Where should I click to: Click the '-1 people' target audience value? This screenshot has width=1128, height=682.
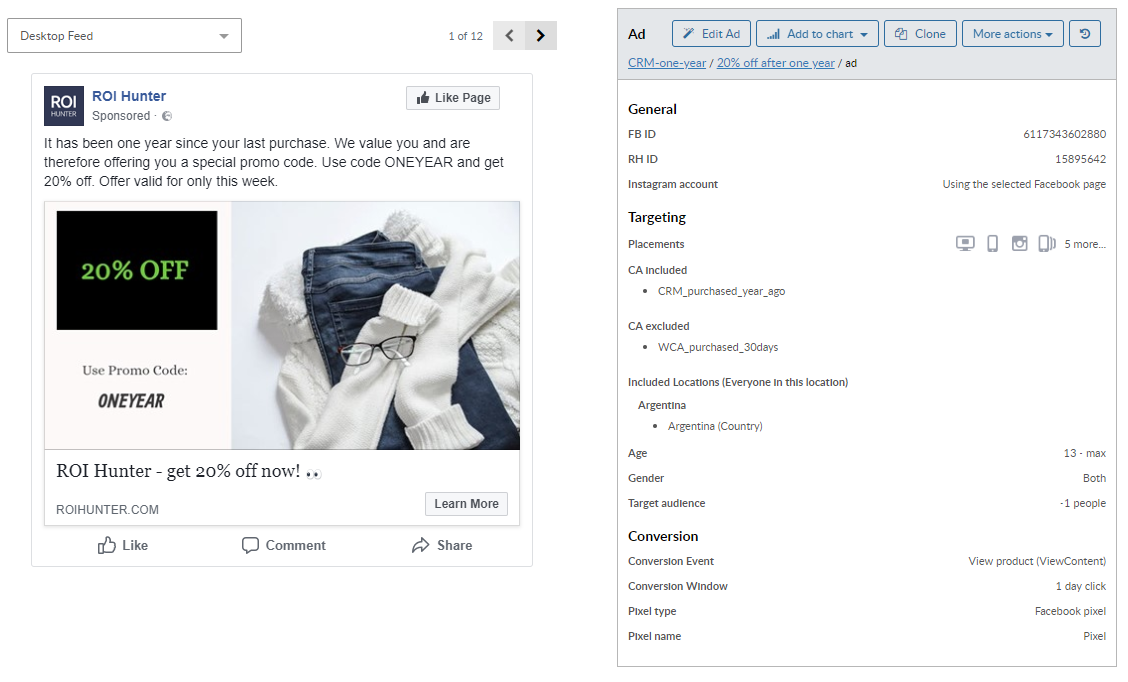coord(1083,504)
